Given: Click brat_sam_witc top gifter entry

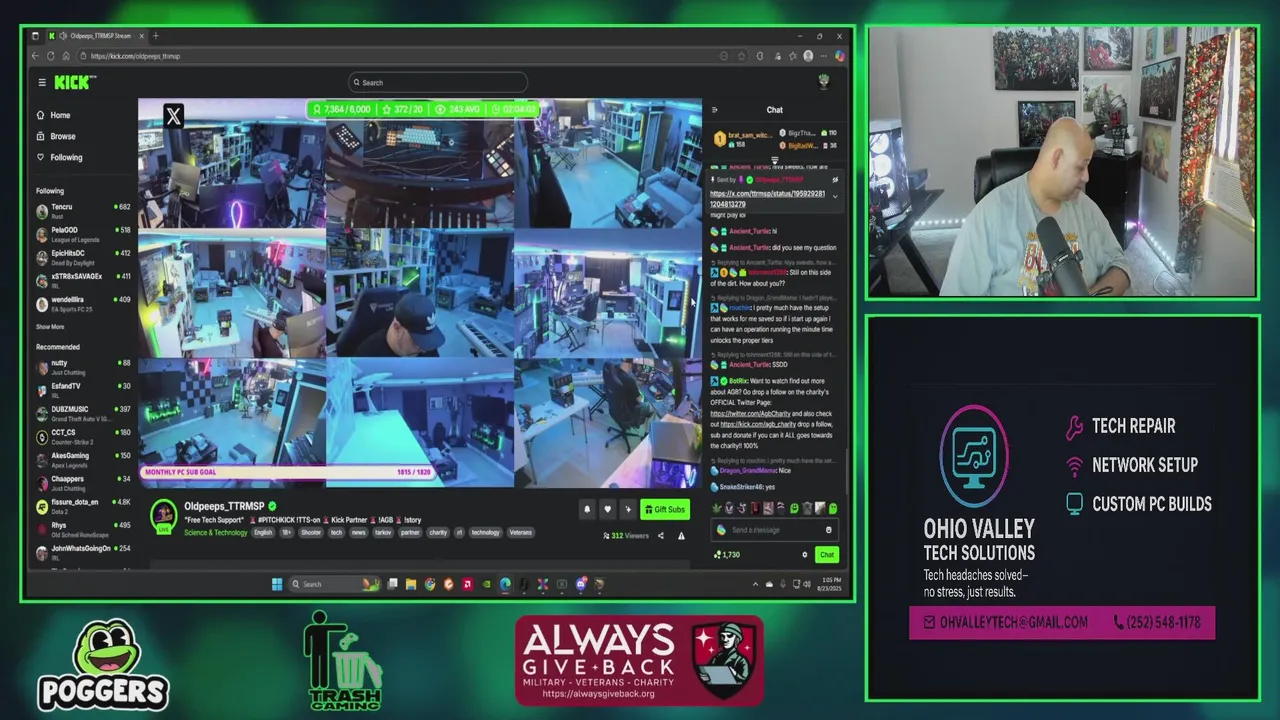Looking at the screenshot, I should 743,139.
